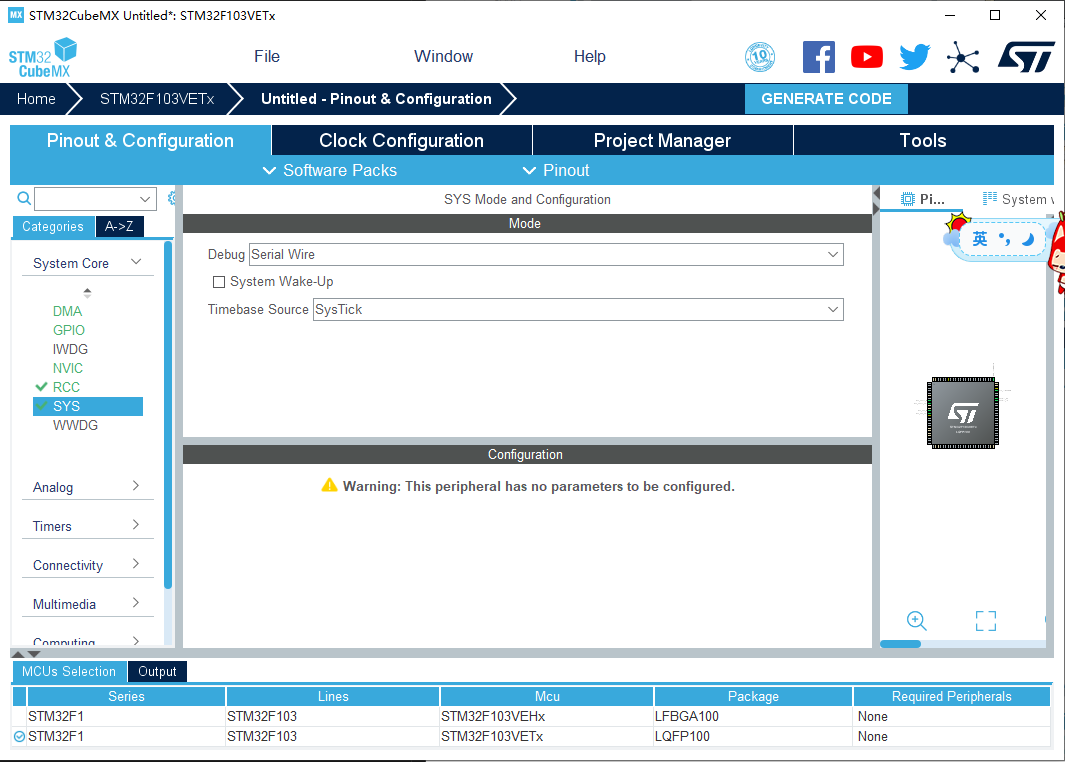Toggle the System Wake-Up checkbox
Image resolution: width=1065 pixels, height=762 pixels.
219,282
